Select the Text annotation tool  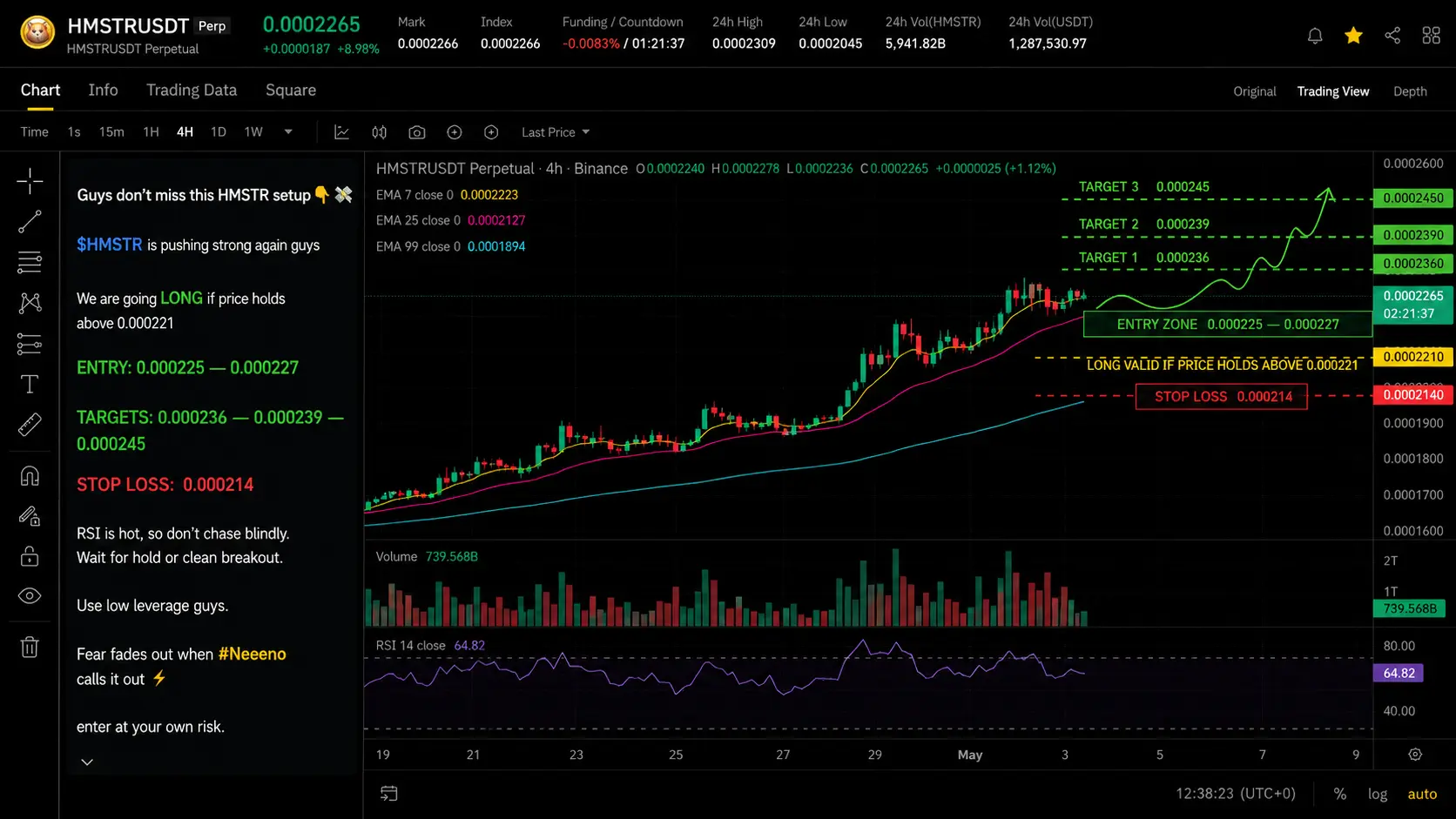(x=30, y=384)
